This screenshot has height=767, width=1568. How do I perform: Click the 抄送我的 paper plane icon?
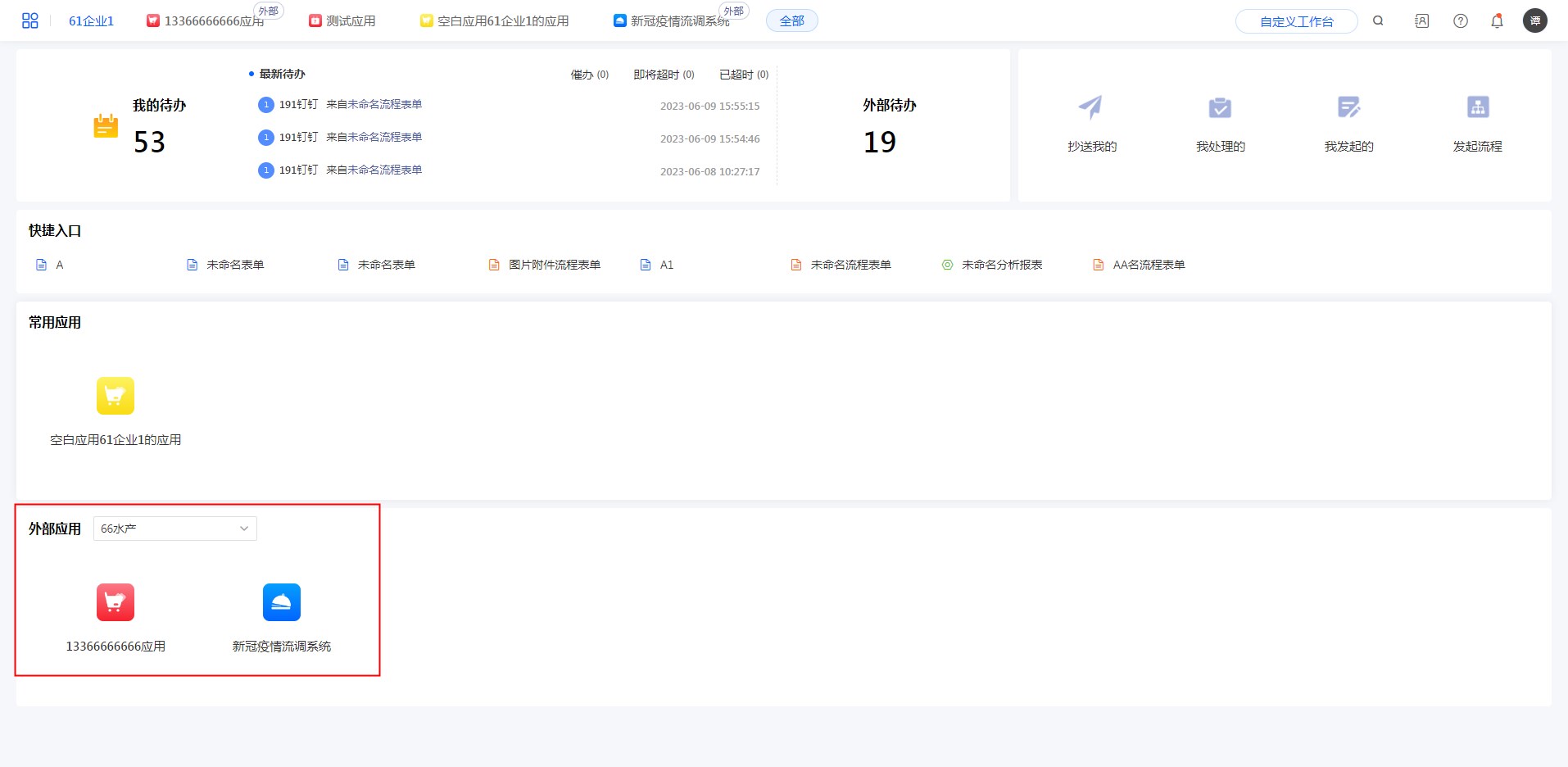tap(1091, 107)
